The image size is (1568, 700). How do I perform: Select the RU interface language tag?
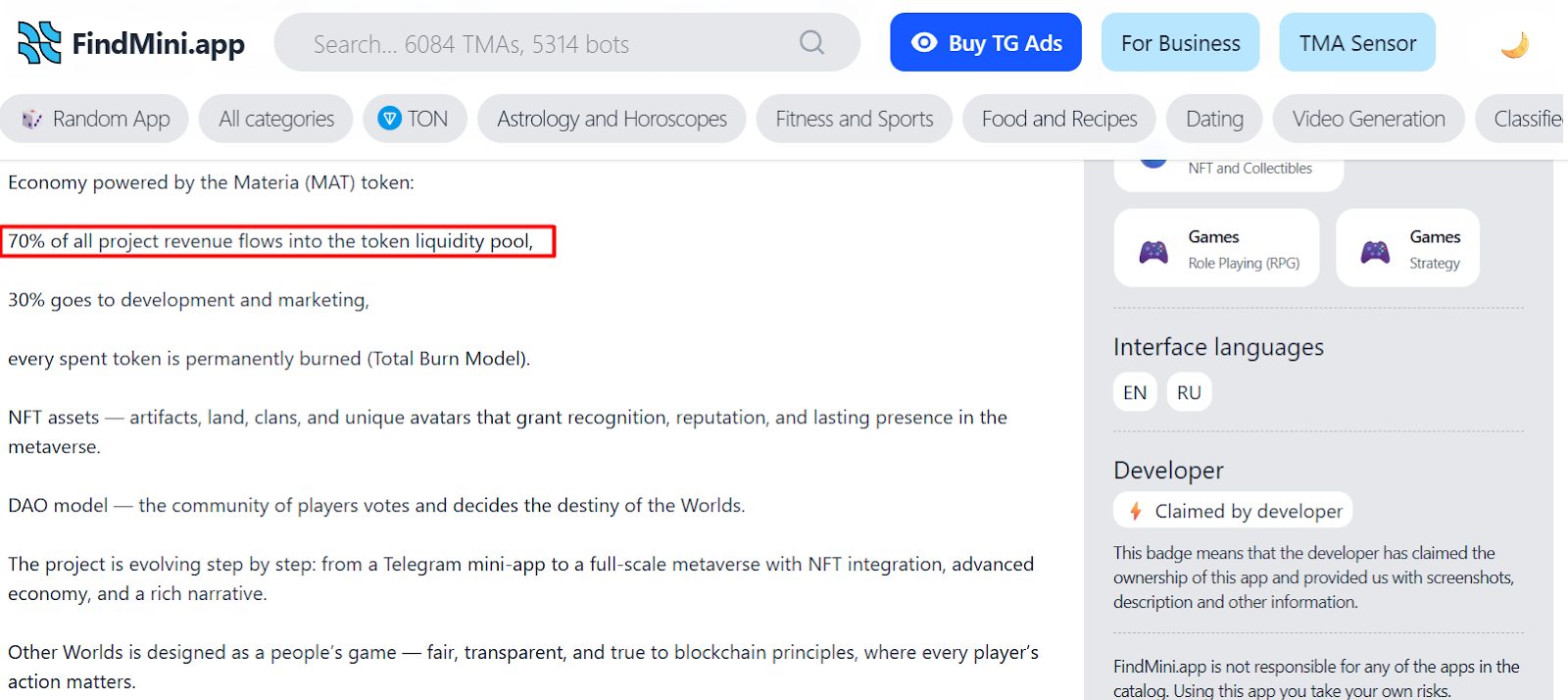(x=1189, y=393)
